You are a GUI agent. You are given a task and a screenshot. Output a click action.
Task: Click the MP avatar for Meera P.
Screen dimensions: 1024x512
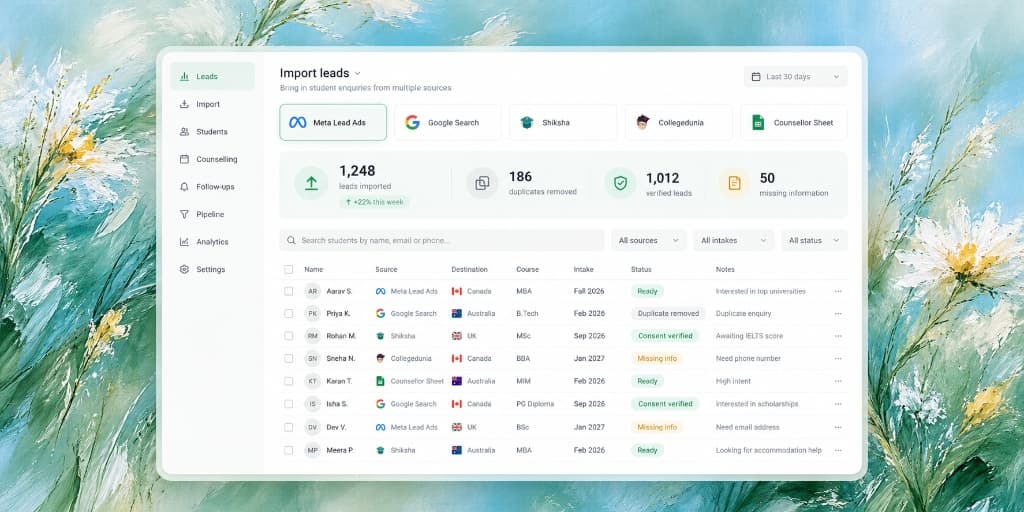[x=313, y=450]
